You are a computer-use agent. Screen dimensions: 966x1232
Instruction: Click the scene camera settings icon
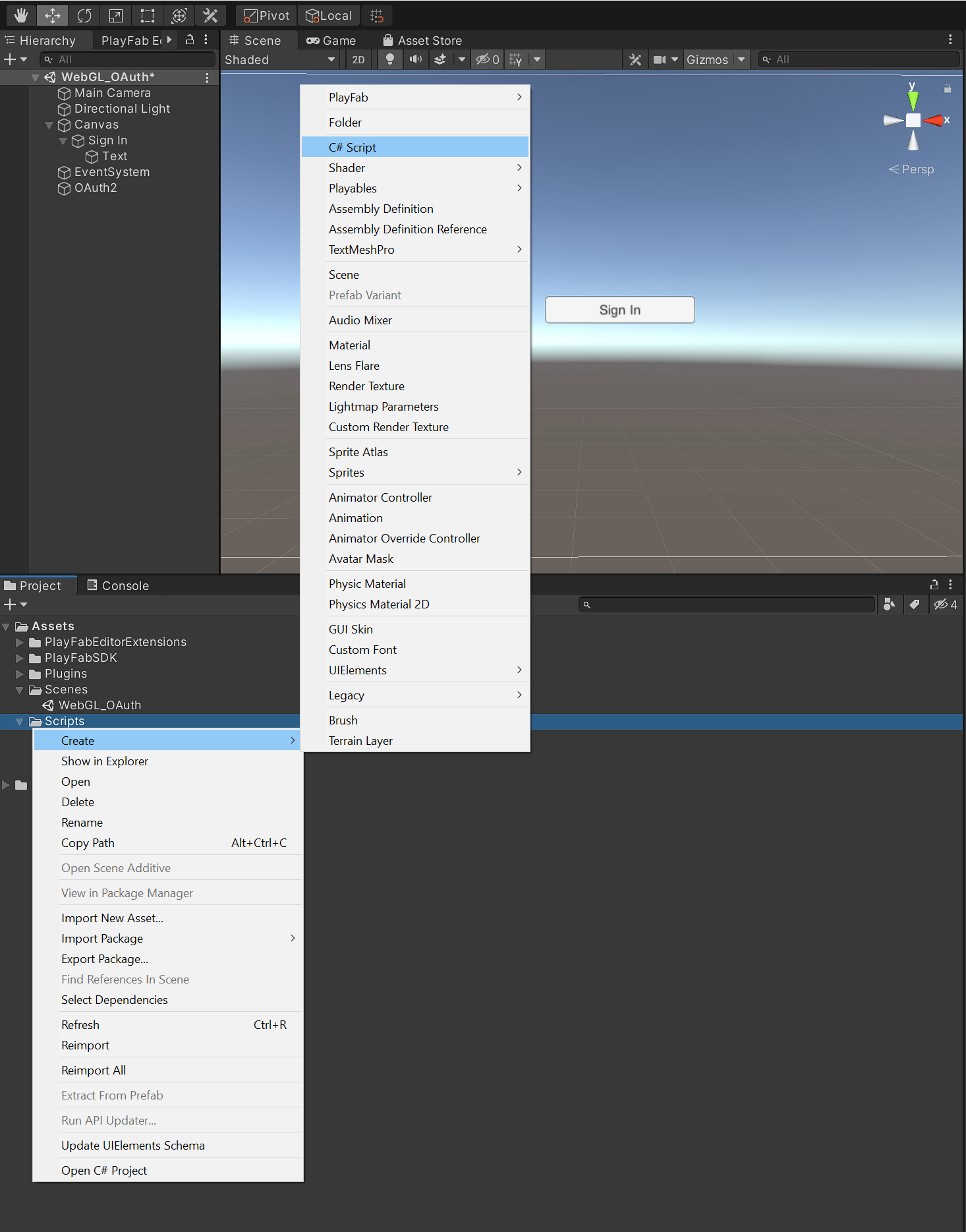click(659, 60)
